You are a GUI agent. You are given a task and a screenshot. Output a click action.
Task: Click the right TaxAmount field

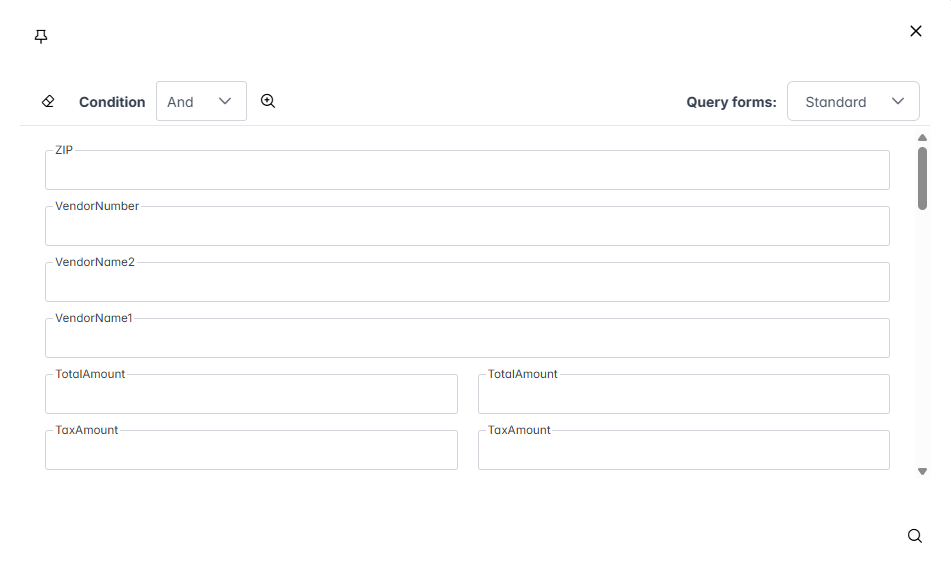coord(683,452)
